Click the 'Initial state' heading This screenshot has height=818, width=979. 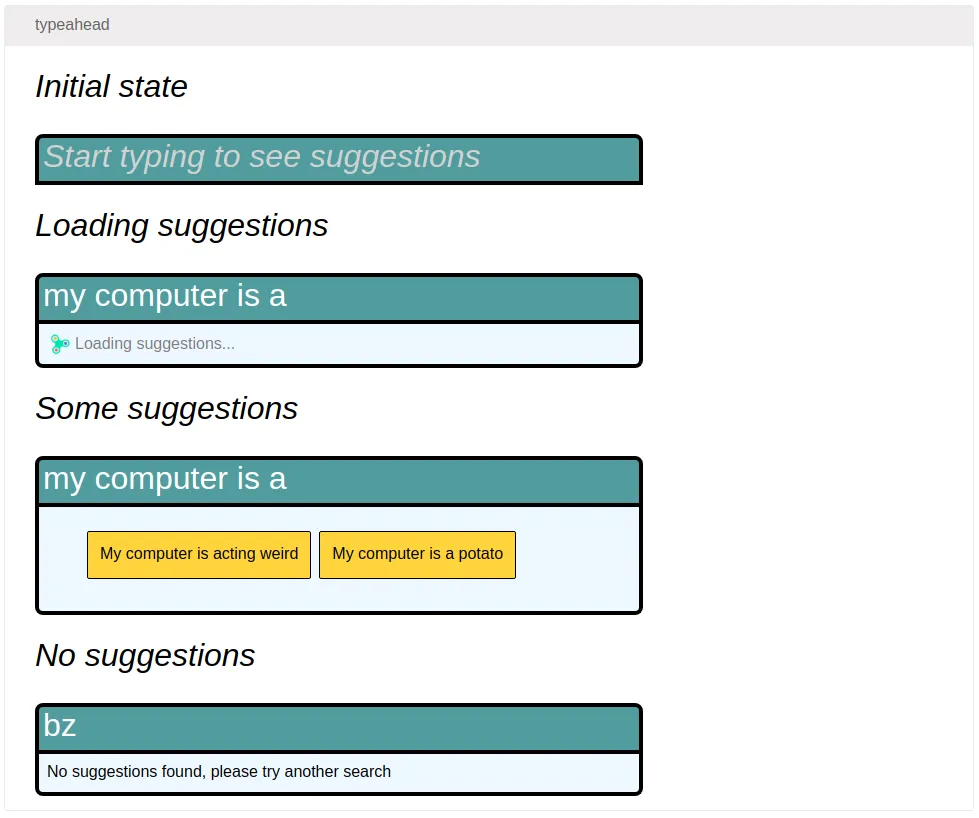pos(111,87)
